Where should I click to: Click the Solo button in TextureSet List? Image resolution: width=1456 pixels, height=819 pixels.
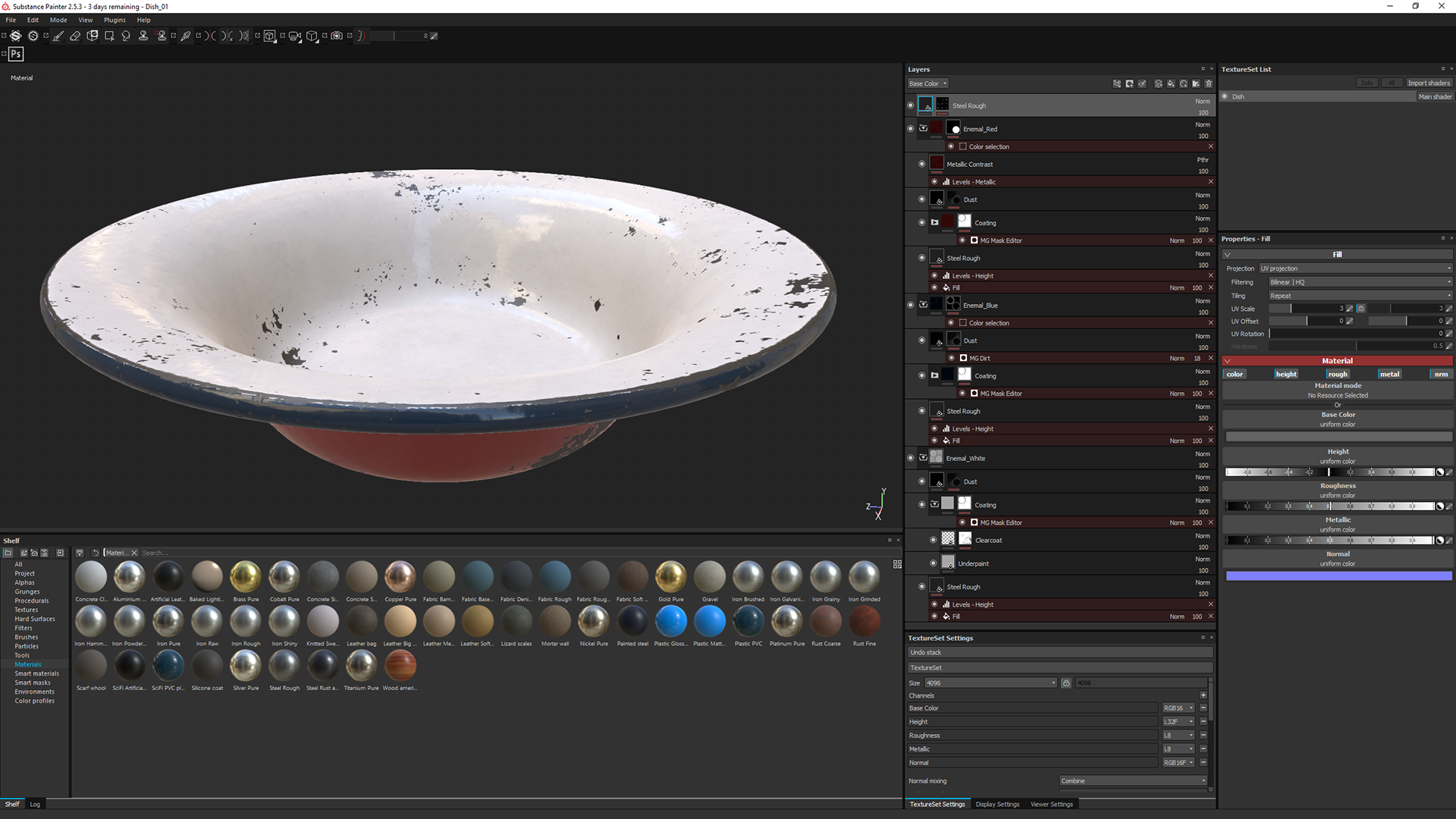click(1367, 83)
